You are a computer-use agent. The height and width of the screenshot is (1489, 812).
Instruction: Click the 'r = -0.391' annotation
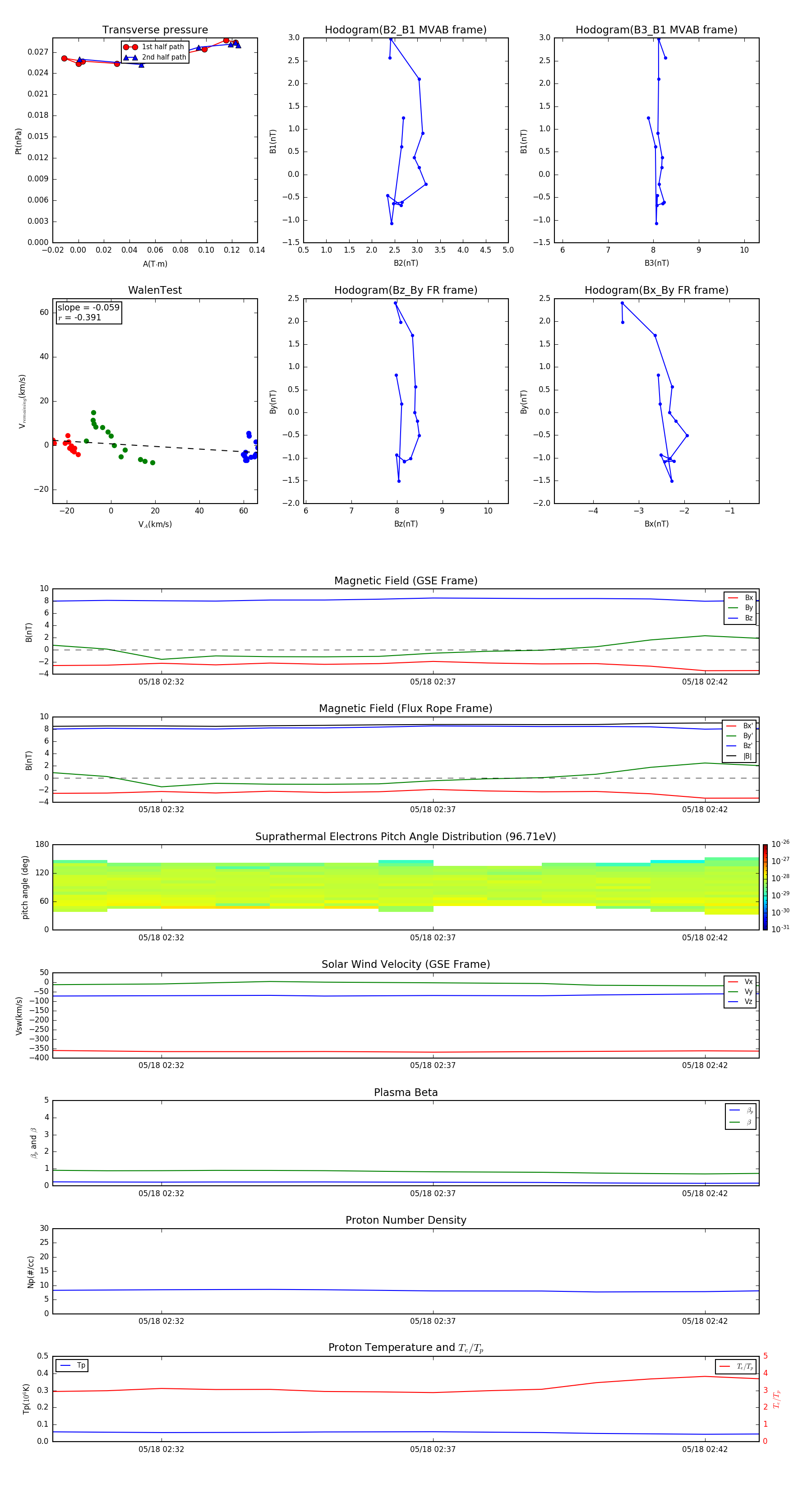pos(80,317)
